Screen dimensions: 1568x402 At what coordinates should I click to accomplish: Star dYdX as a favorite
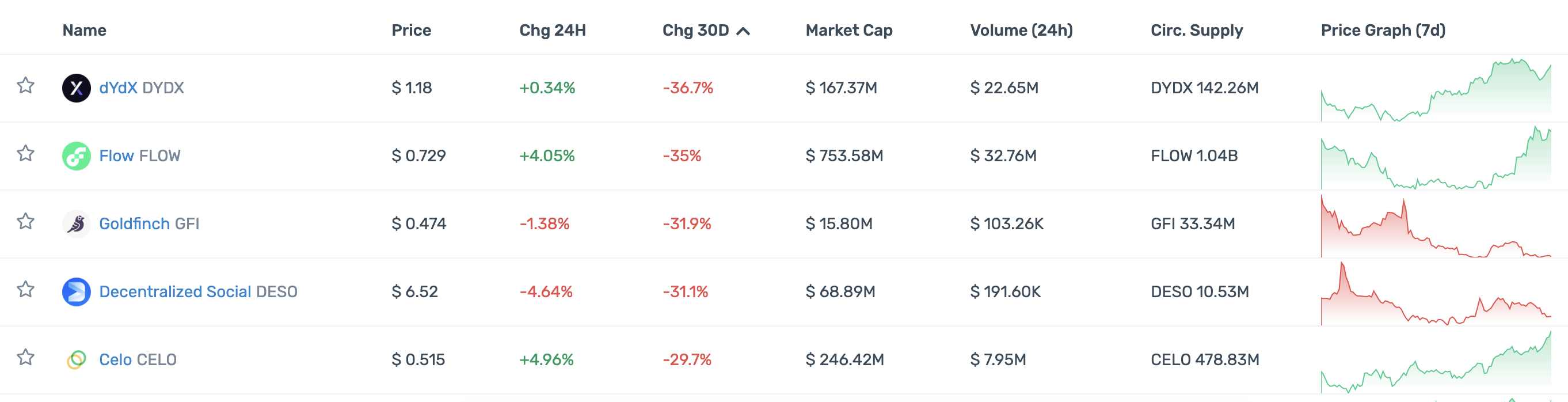point(25,85)
